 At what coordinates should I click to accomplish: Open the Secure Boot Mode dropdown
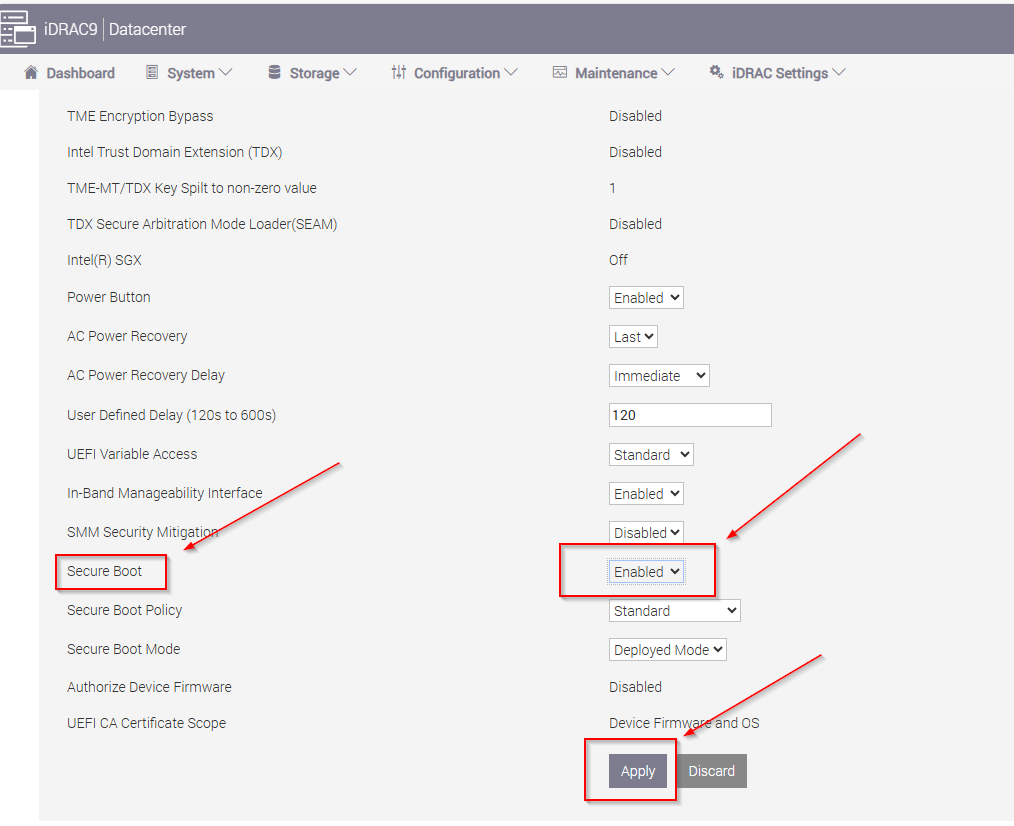(668, 650)
